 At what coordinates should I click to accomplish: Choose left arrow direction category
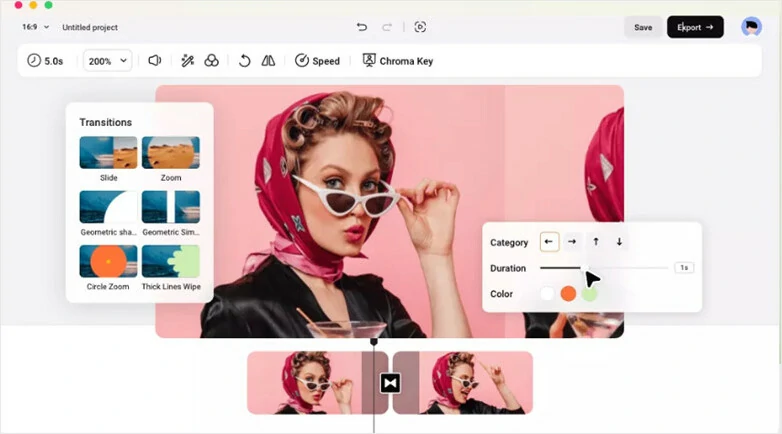click(549, 242)
